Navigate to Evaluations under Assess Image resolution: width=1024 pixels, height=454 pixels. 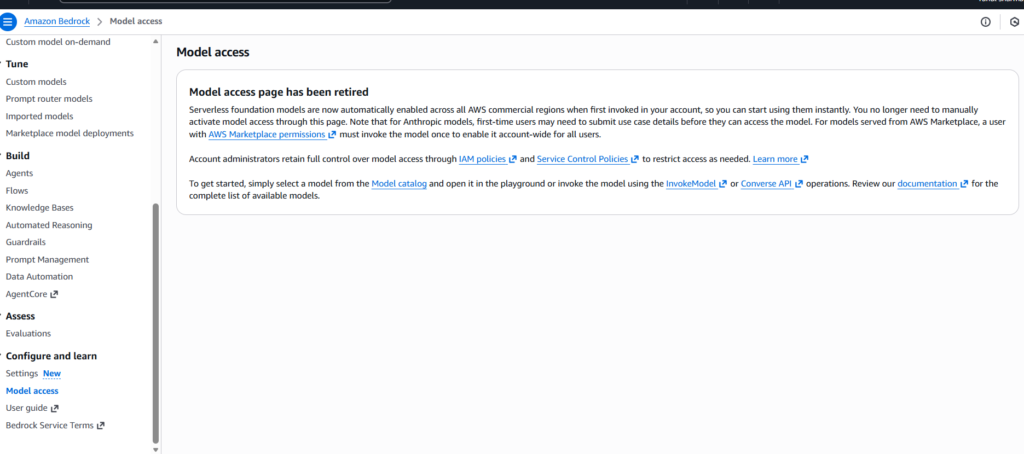point(28,333)
